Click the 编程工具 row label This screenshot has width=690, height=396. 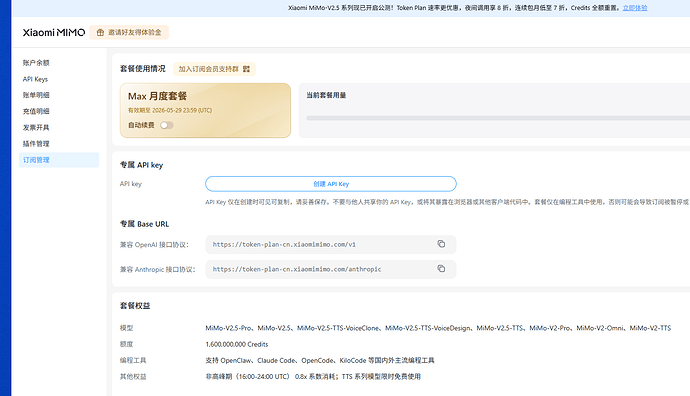(x=133, y=360)
